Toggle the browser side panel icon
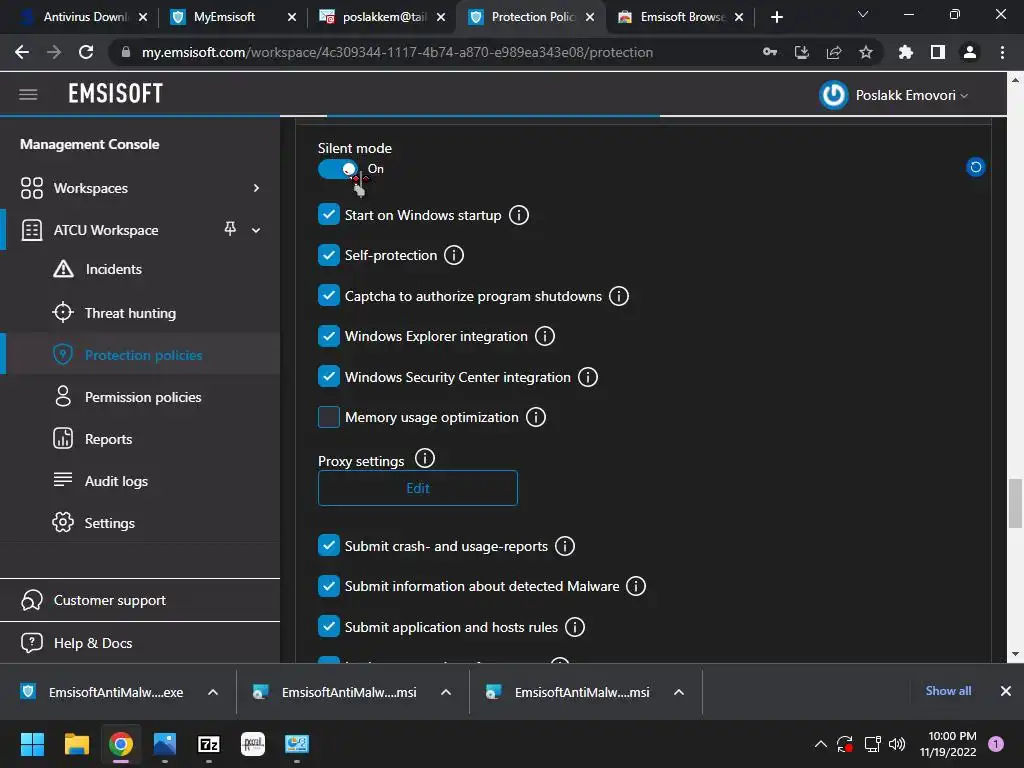This screenshot has width=1024, height=768. click(938, 52)
